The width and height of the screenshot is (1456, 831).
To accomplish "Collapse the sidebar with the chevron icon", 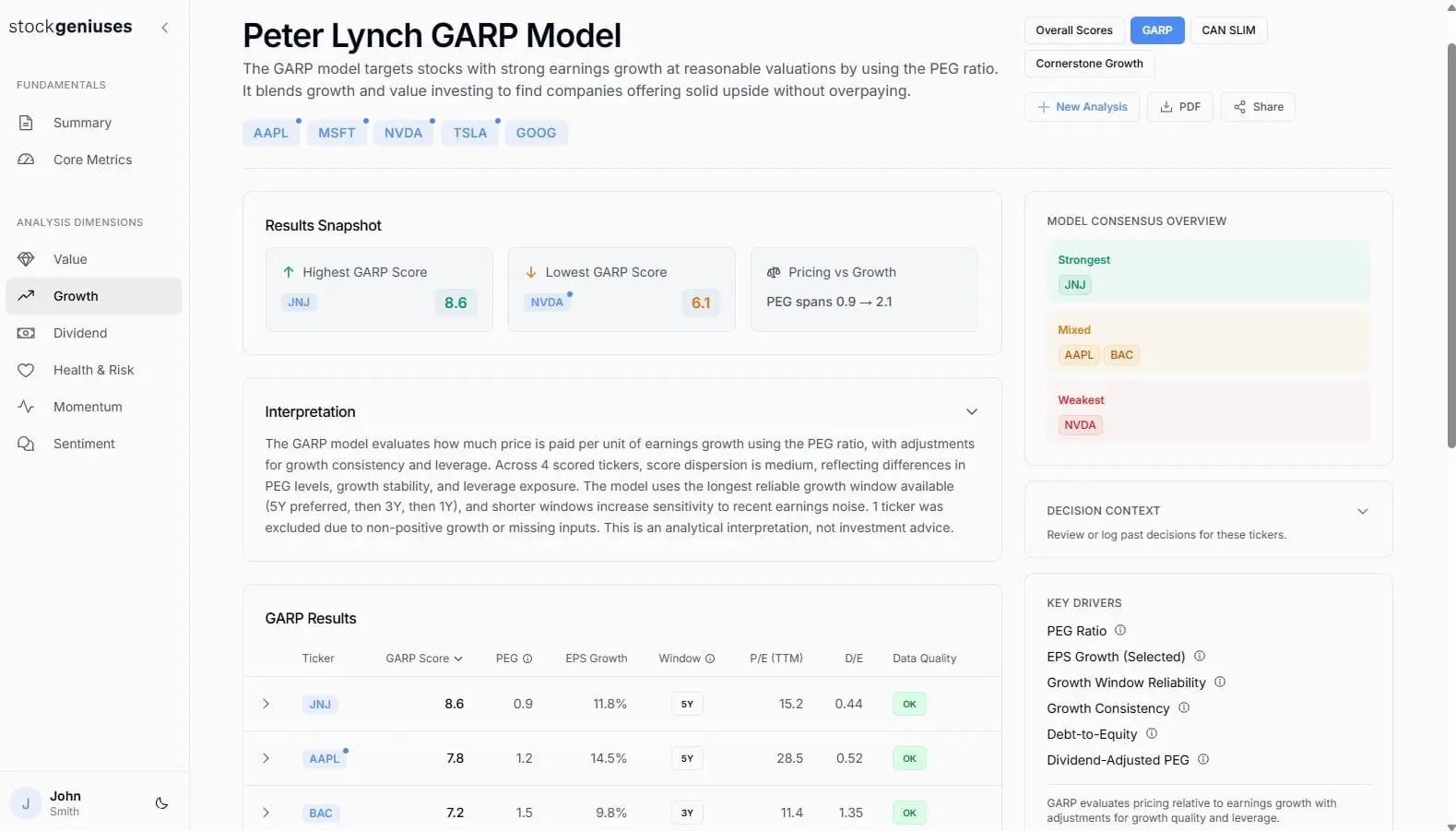I will 165,28.
